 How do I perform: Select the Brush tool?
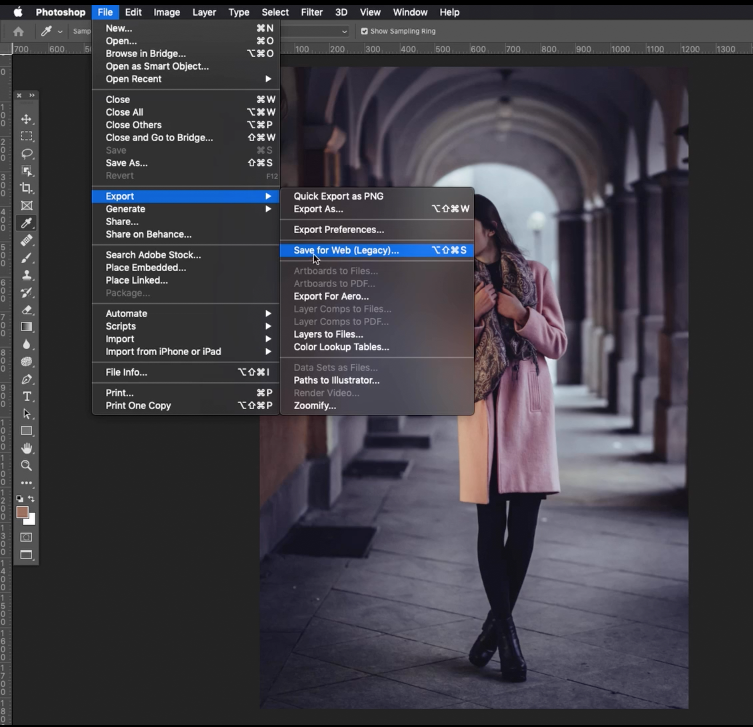tap(27, 258)
